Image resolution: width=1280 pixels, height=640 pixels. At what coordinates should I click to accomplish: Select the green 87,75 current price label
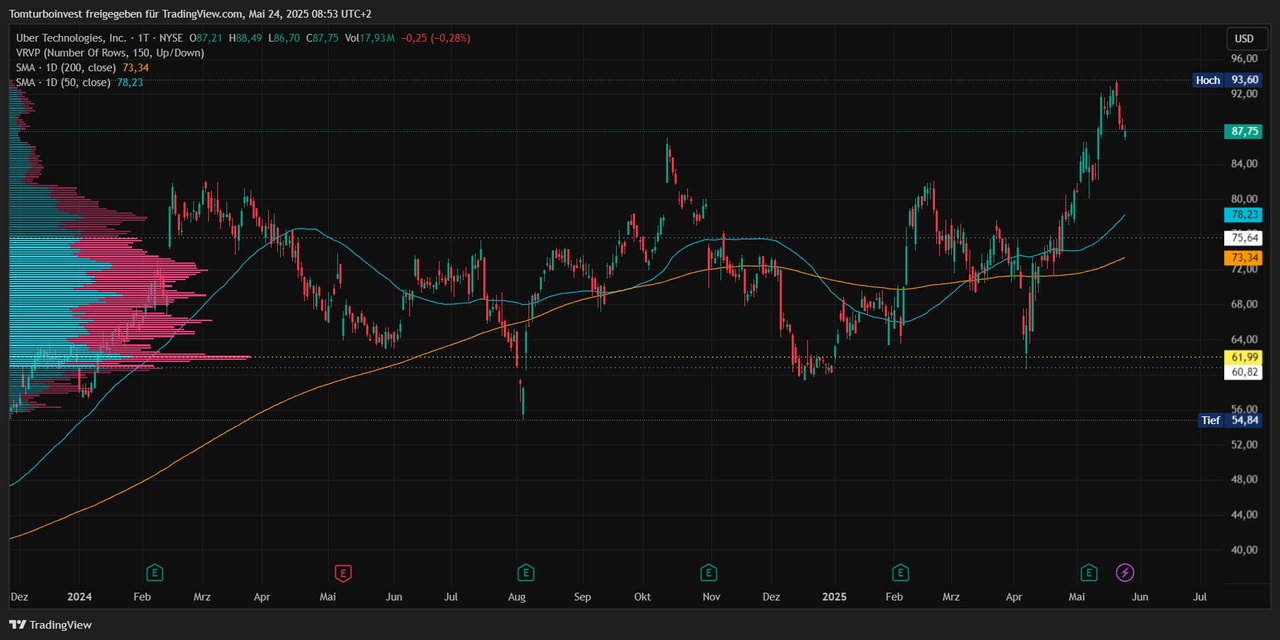(1243, 131)
